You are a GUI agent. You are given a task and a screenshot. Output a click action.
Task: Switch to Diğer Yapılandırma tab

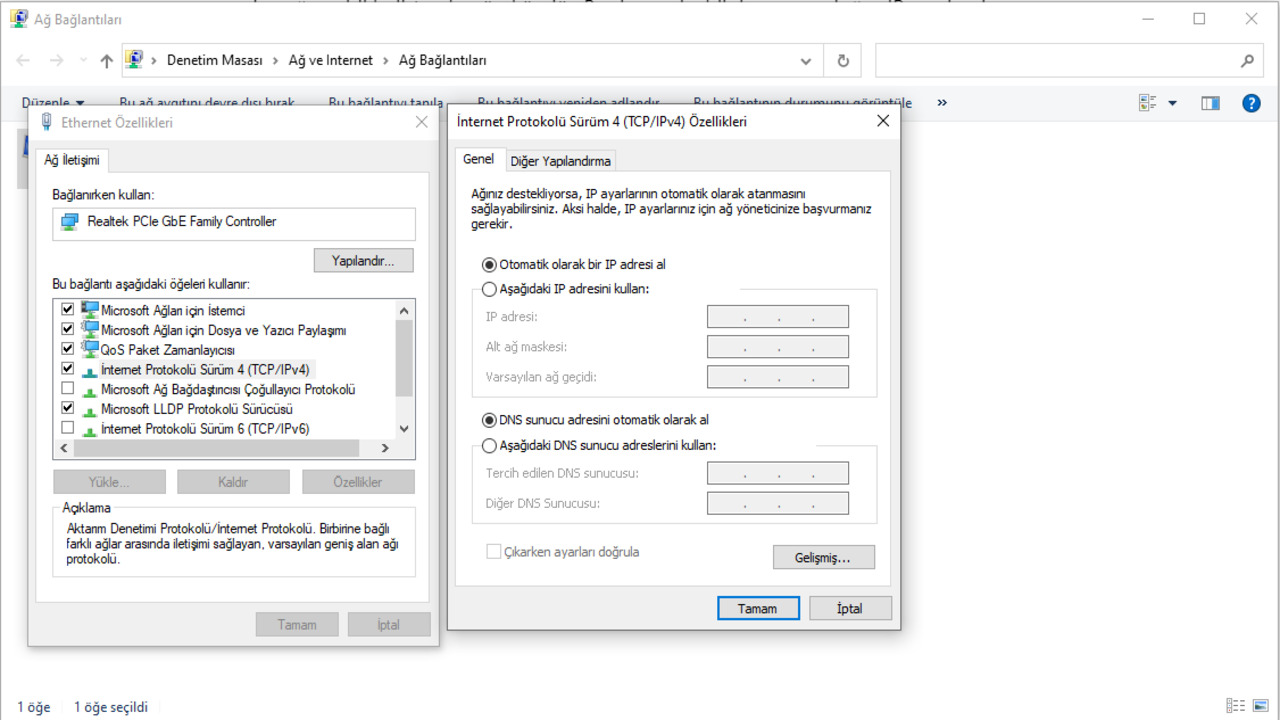click(x=560, y=161)
